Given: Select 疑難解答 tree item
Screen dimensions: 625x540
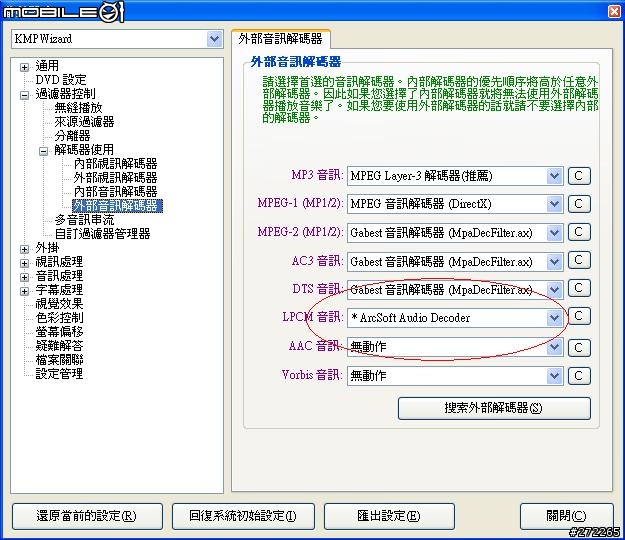Looking at the screenshot, I should 59,346.
